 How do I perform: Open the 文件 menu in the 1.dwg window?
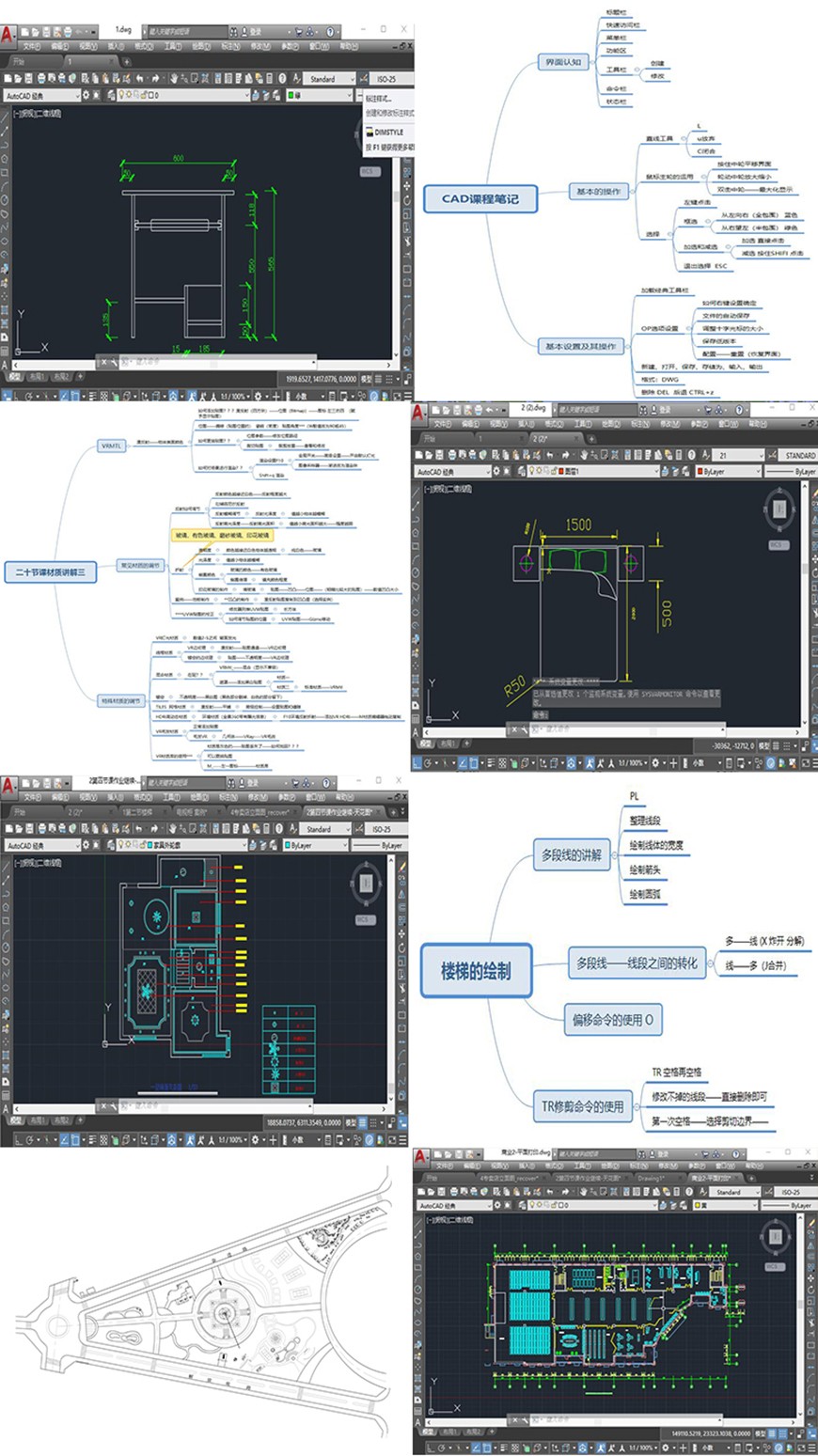[31, 46]
